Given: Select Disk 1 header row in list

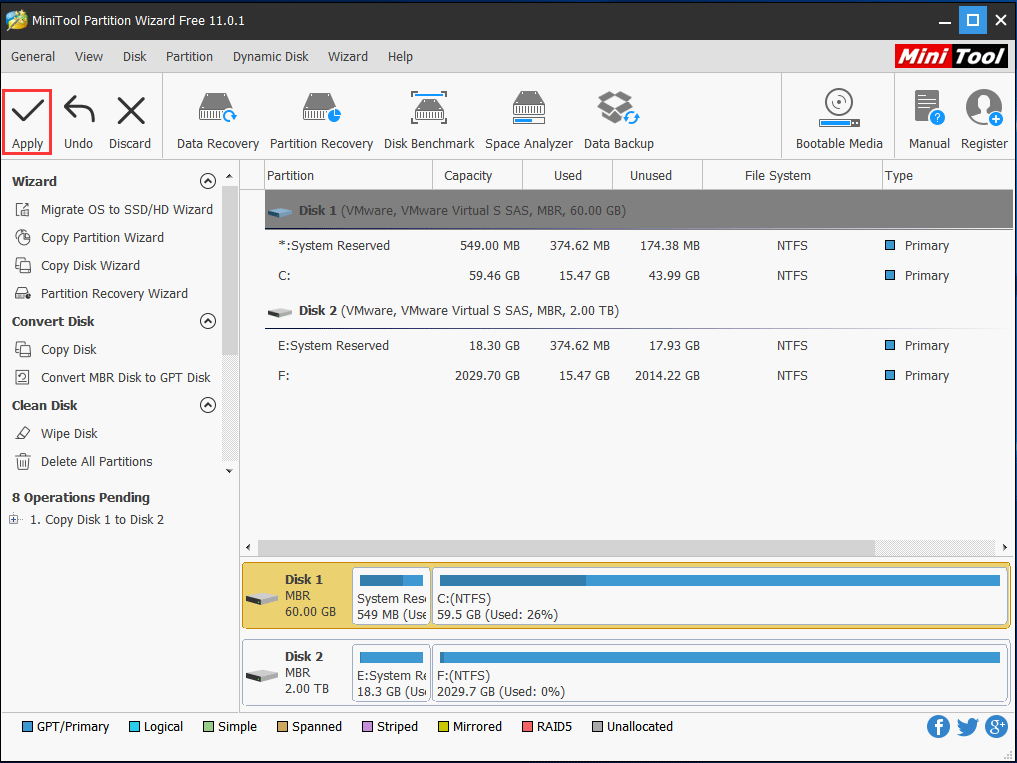Looking at the screenshot, I should click(638, 210).
